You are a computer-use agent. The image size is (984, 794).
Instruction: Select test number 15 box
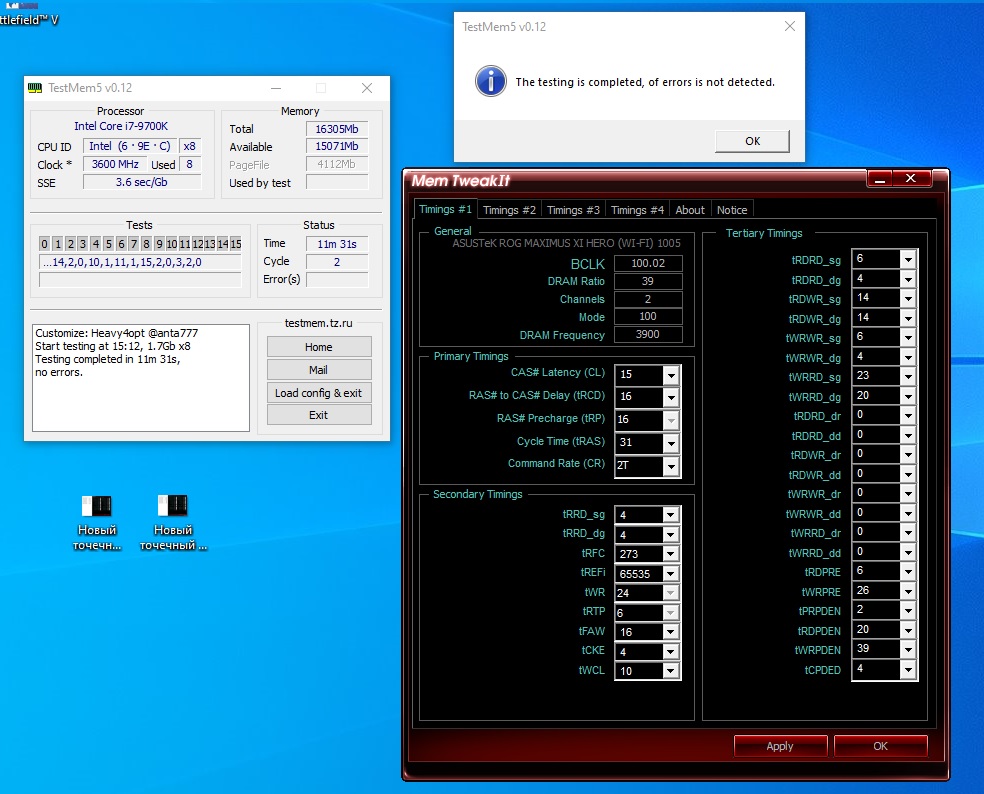click(x=235, y=244)
